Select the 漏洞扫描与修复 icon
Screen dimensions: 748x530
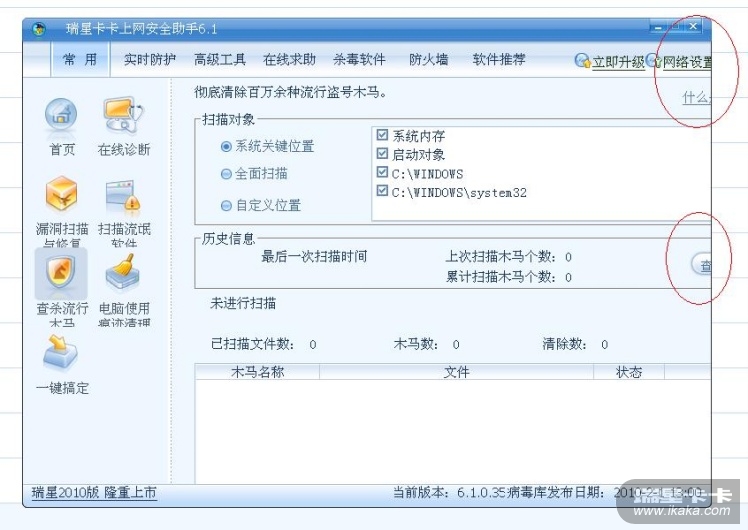click(x=62, y=194)
